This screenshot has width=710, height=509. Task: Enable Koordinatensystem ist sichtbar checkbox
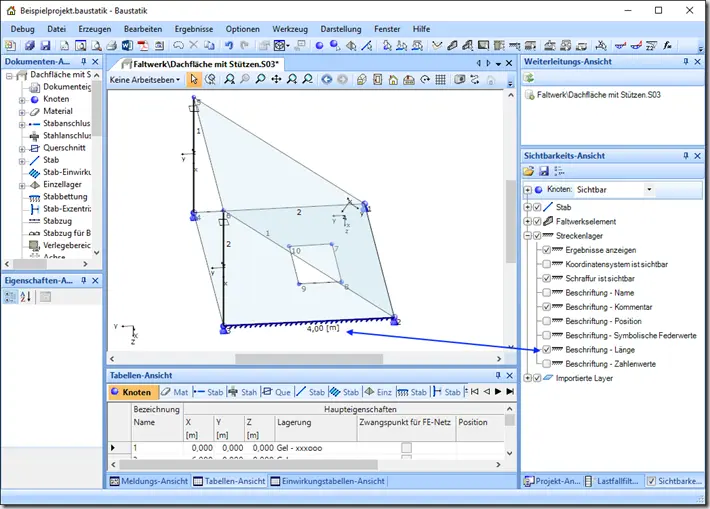(547, 264)
